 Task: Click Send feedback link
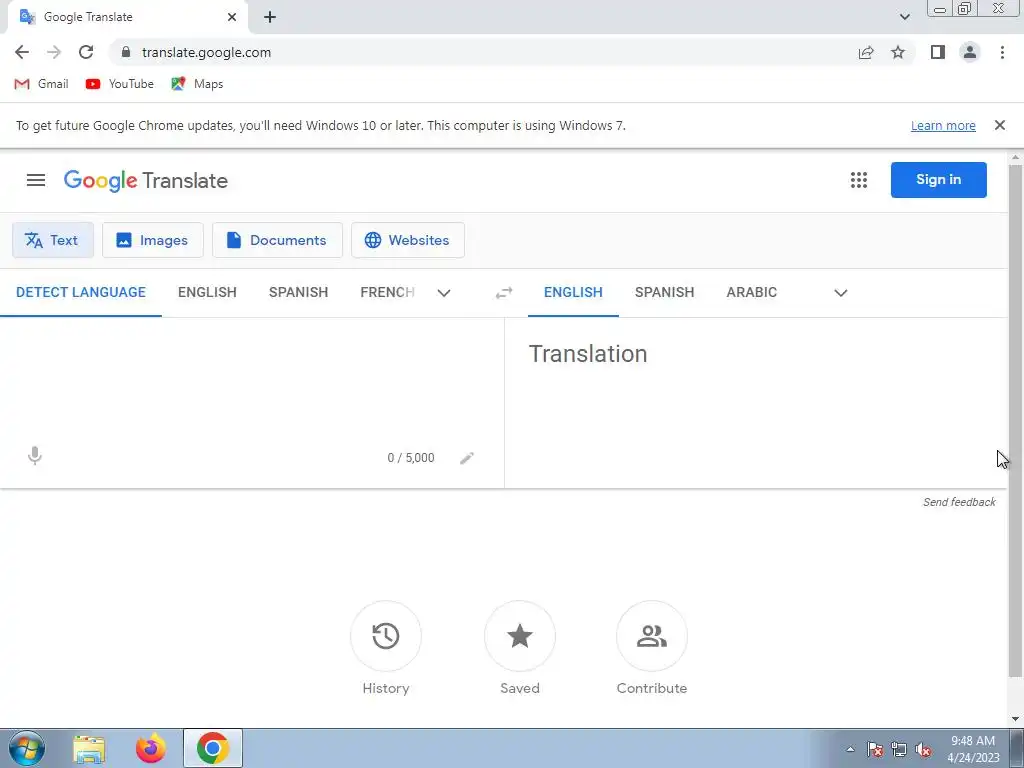point(959,502)
